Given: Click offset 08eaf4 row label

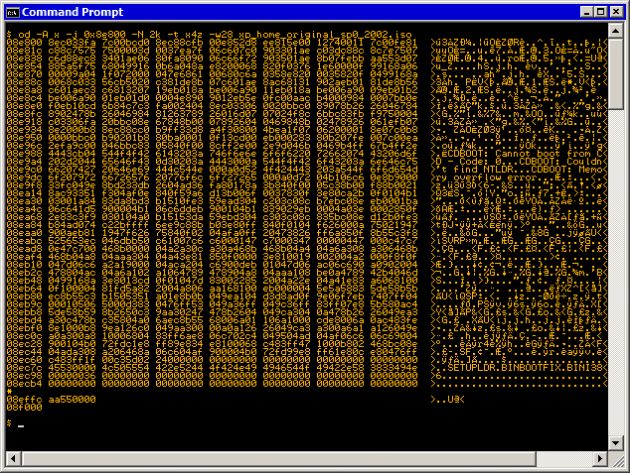Looking at the screenshot, I should click(x=24, y=256).
